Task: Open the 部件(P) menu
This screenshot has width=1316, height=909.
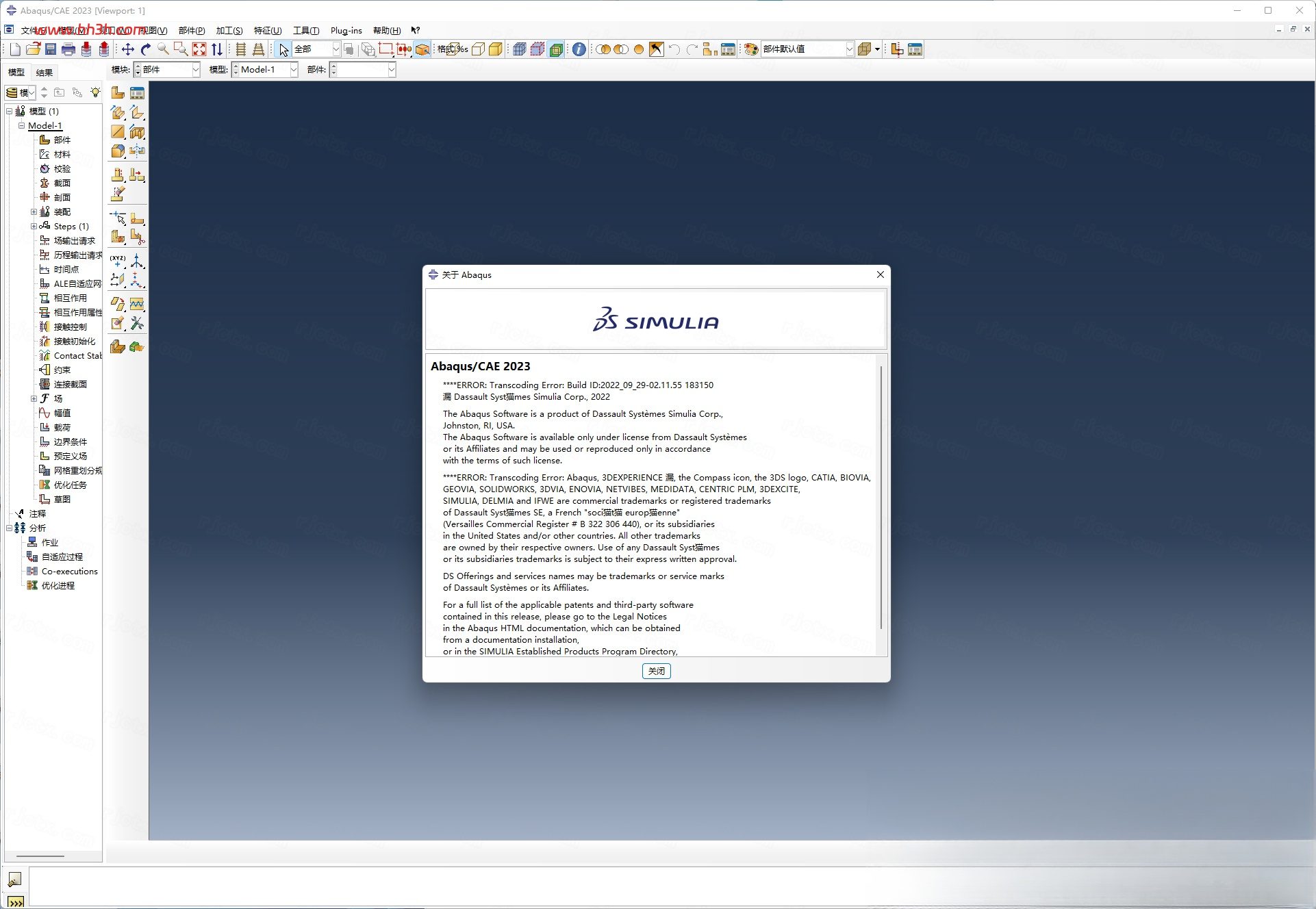Action: 192,30
